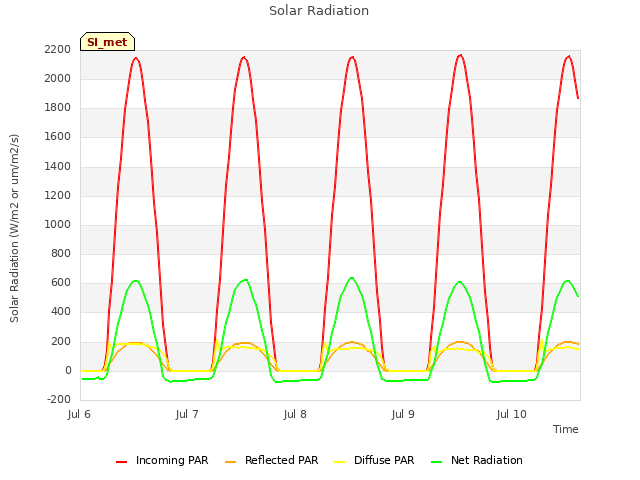The image size is (640, 480).
Task: Toggle the Incoming PAR legend entry
Action: (162, 460)
